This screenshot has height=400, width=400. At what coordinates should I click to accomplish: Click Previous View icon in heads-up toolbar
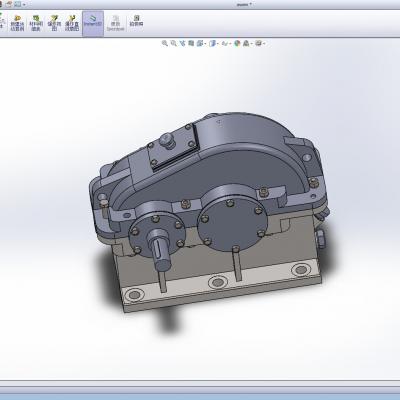click(x=182, y=43)
